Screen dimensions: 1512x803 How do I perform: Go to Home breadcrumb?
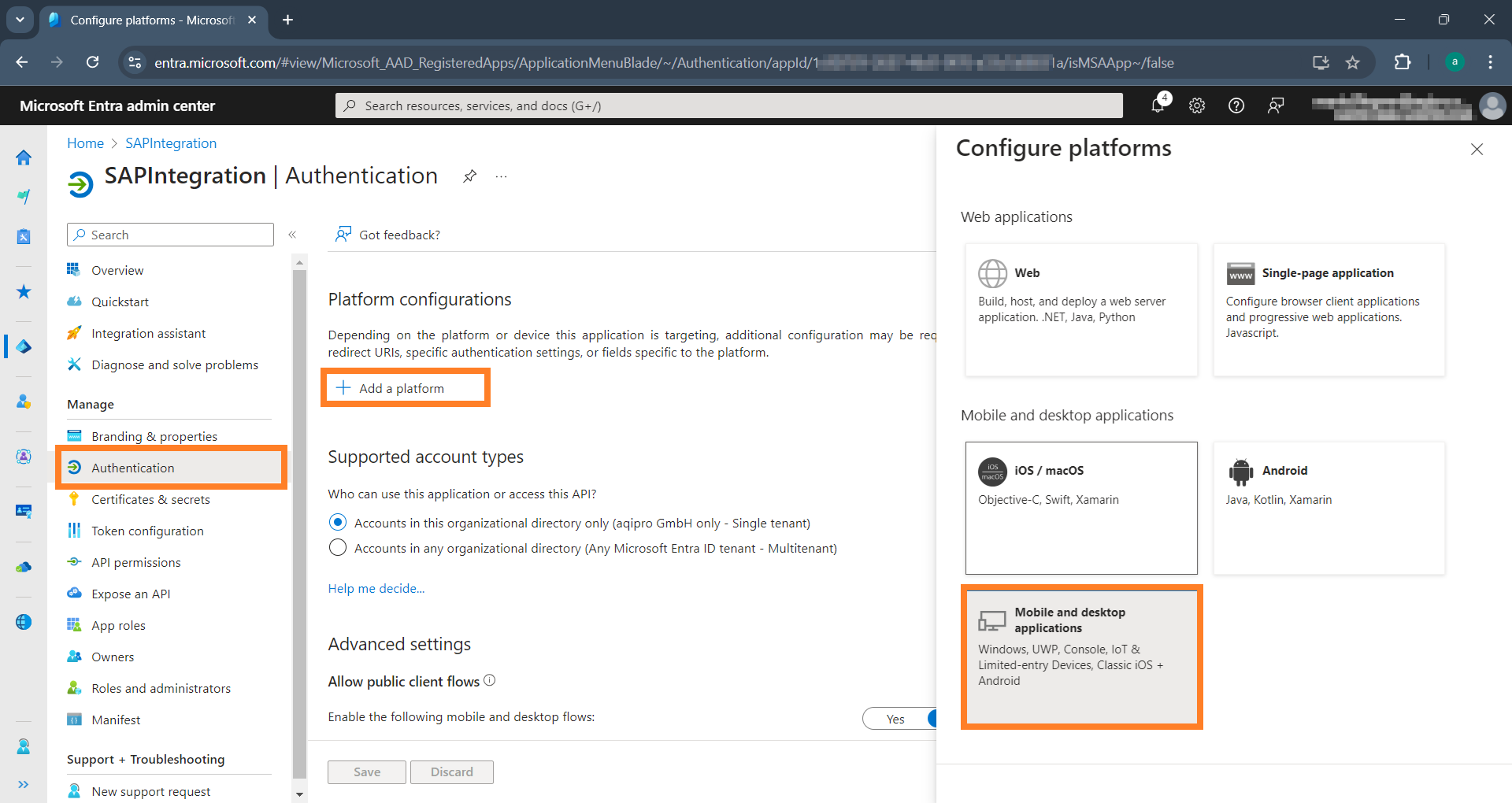[85, 143]
